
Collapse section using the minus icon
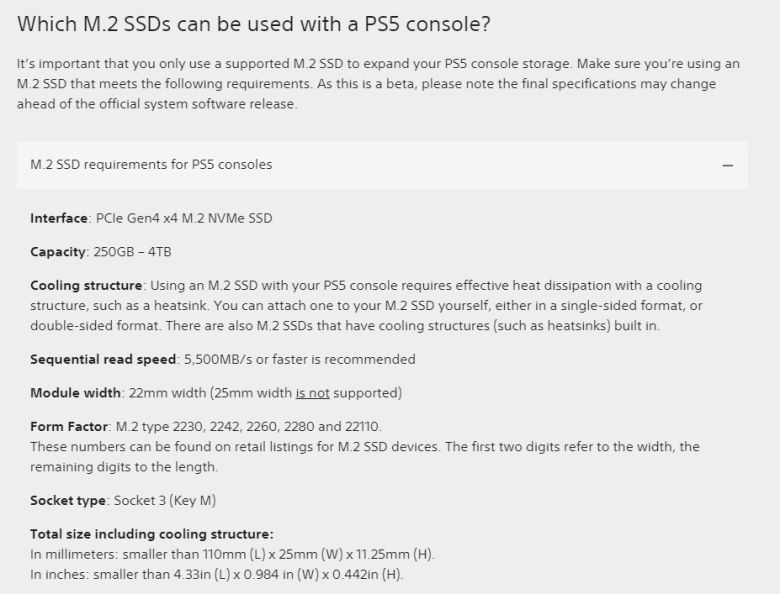[727, 165]
